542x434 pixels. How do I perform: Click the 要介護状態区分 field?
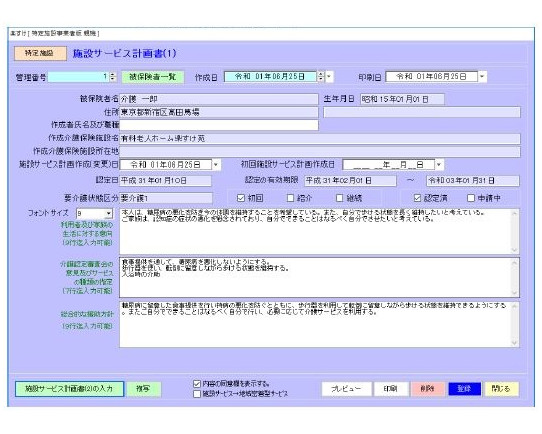(166, 198)
